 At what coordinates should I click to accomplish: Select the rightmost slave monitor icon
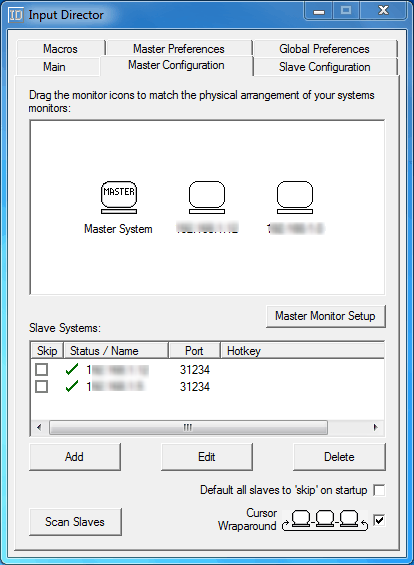pyautogui.click(x=295, y=197)
